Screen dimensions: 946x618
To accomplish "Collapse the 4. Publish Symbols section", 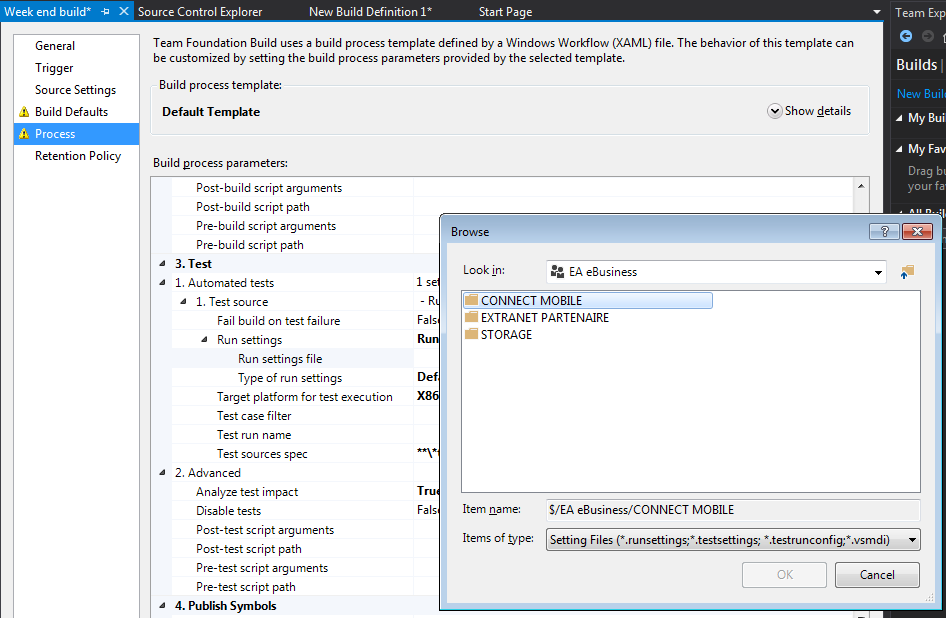I will pyautogui.click(x=162, y=605).
